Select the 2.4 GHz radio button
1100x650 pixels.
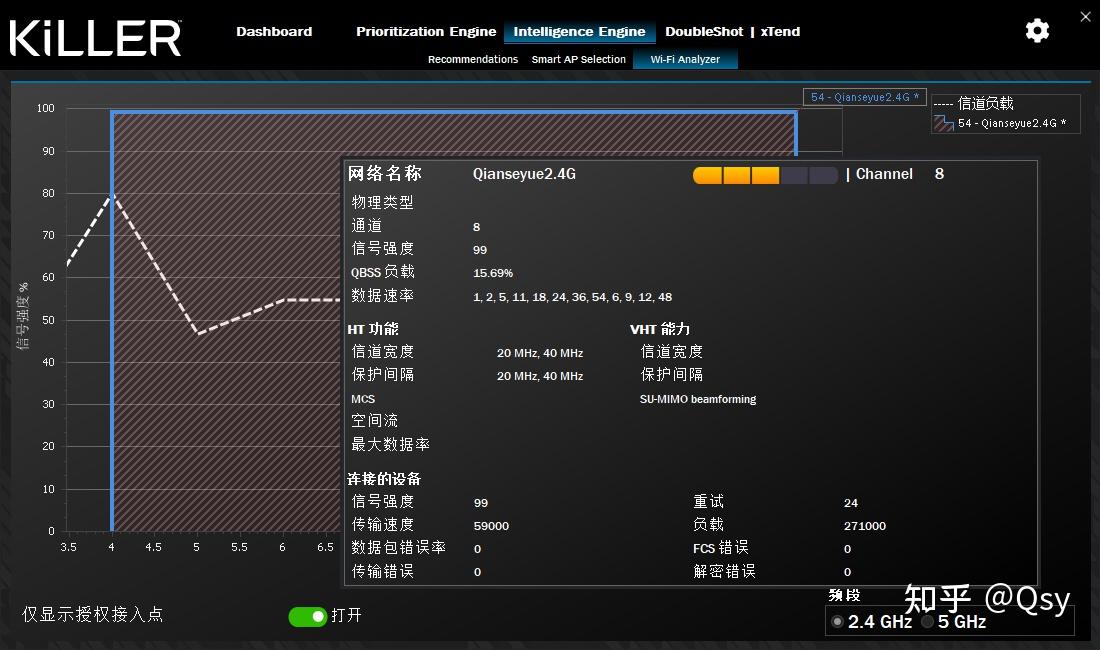tap(837, 621)
